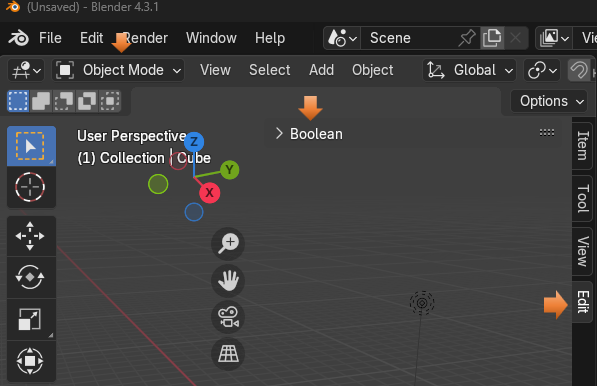Switch perspective/orthographic with grid icon
This screenshot has width=597, height=386.
pos(228,354)
